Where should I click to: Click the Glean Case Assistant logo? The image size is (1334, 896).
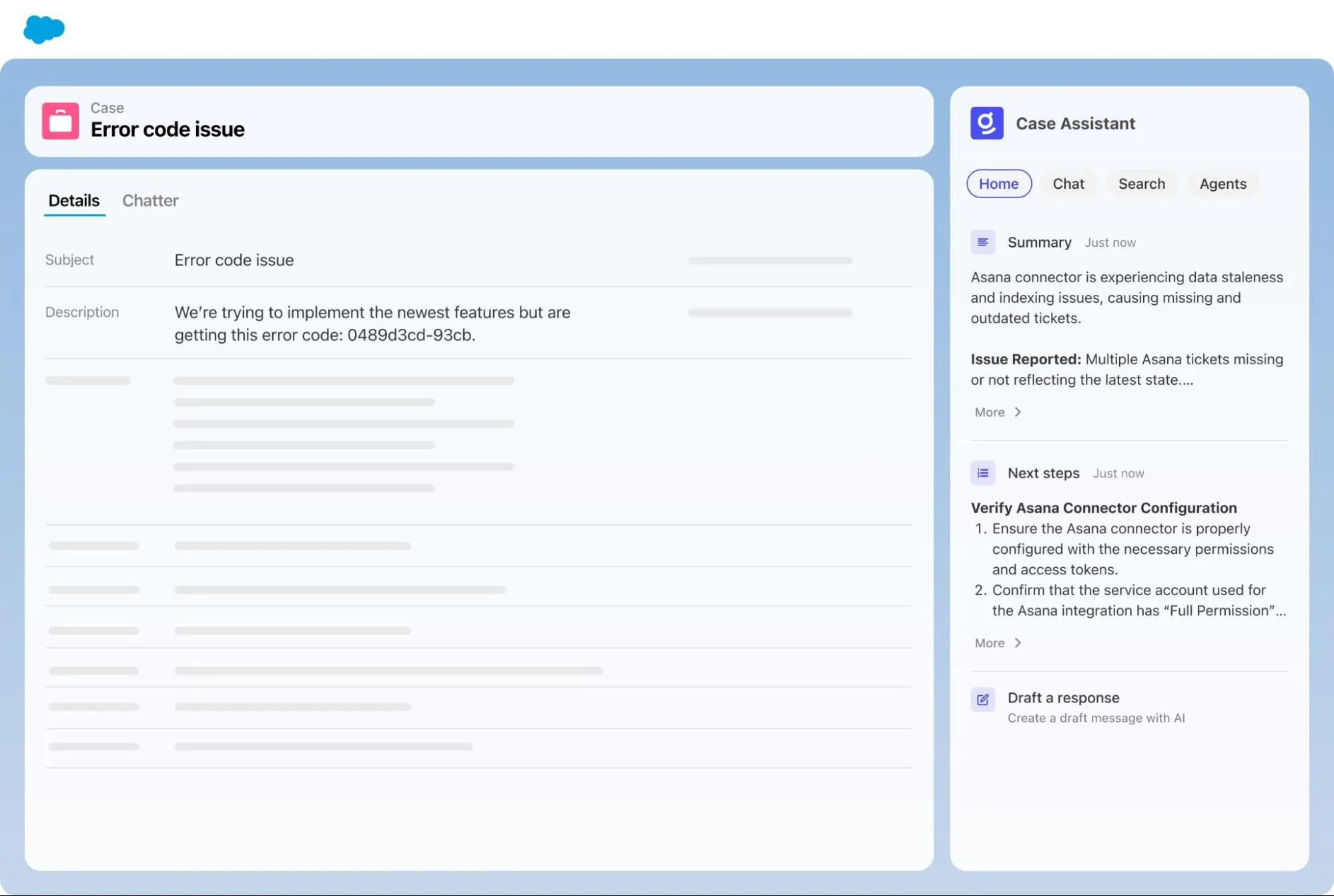[x=986, y=123]
